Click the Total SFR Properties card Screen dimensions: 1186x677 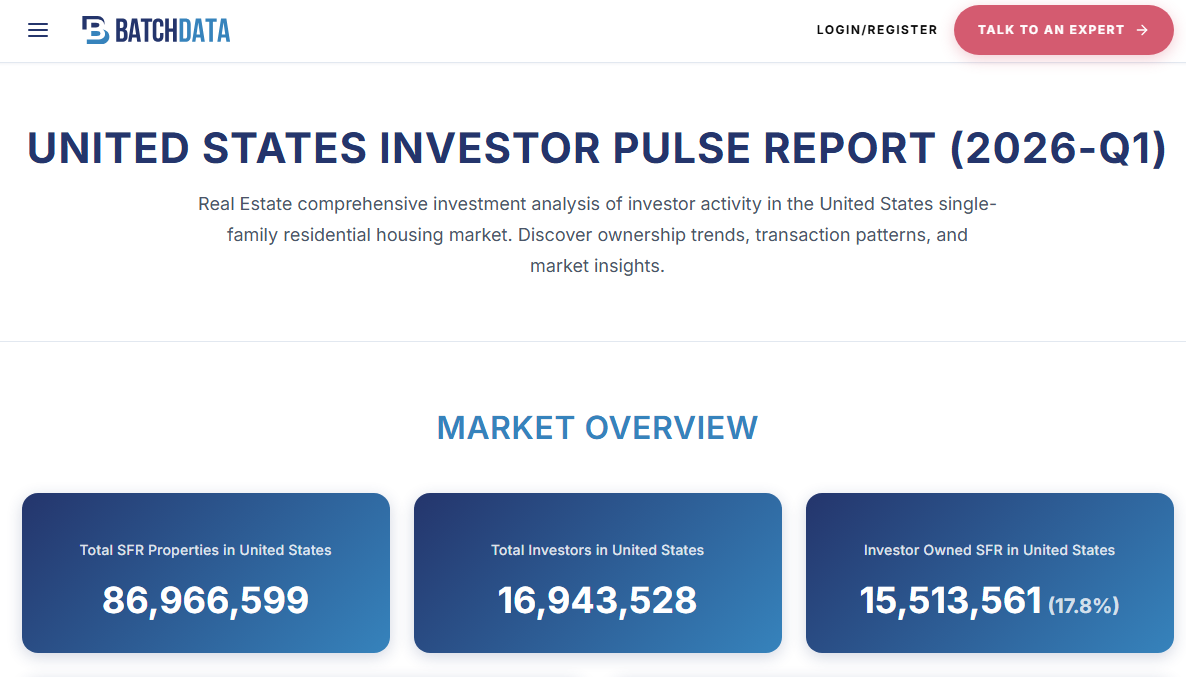point(206,573)
